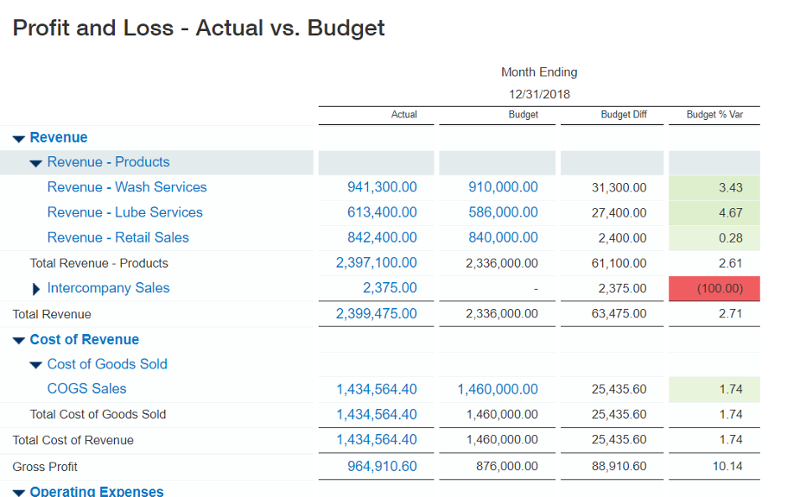Click COGS Sales budget 1,460,000.00

(498, 388)
